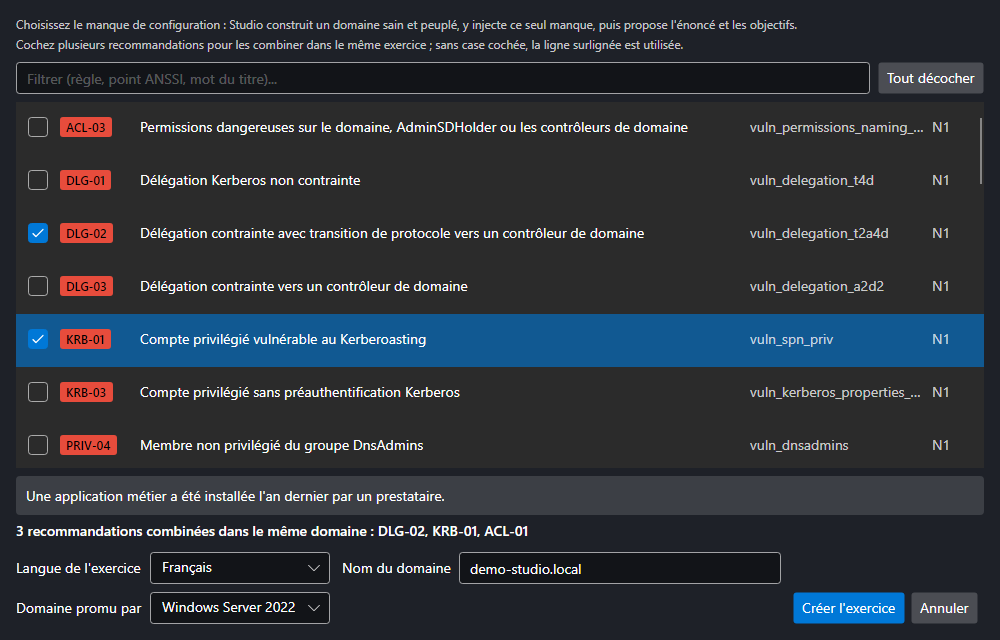Check the ACL-03 recommendation checkbox
The image size is (1000, 640).
[38, 127]
